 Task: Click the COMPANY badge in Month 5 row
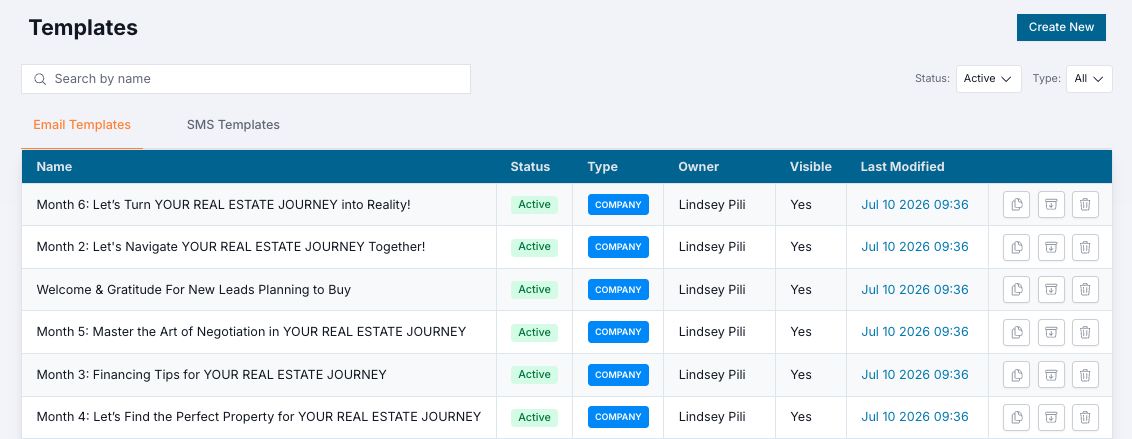click(618, 332)
